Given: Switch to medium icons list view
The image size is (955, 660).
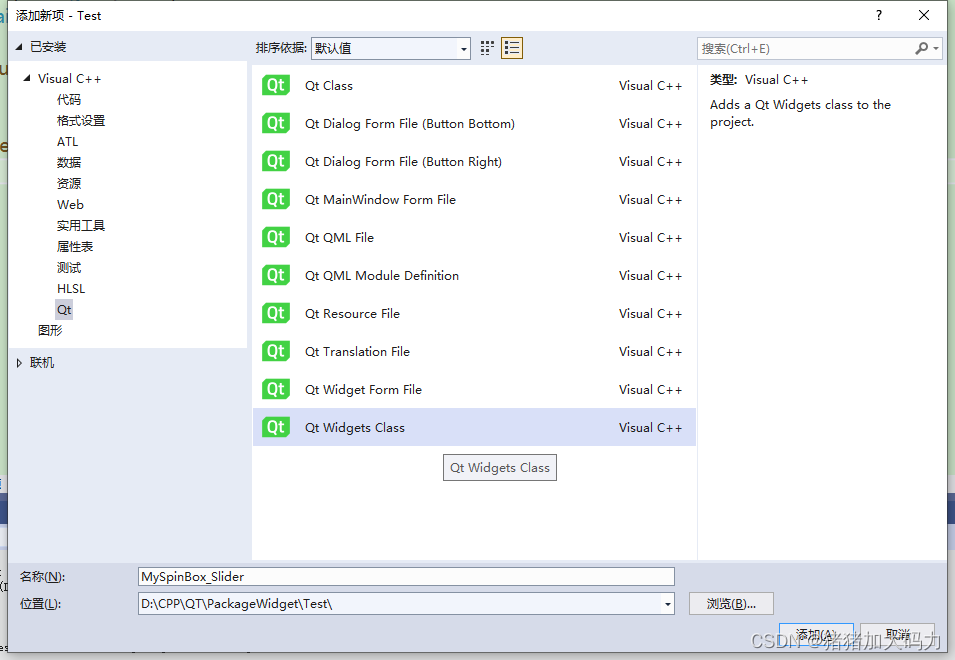Looking at the screenshot, I should (x=512, y=48).
